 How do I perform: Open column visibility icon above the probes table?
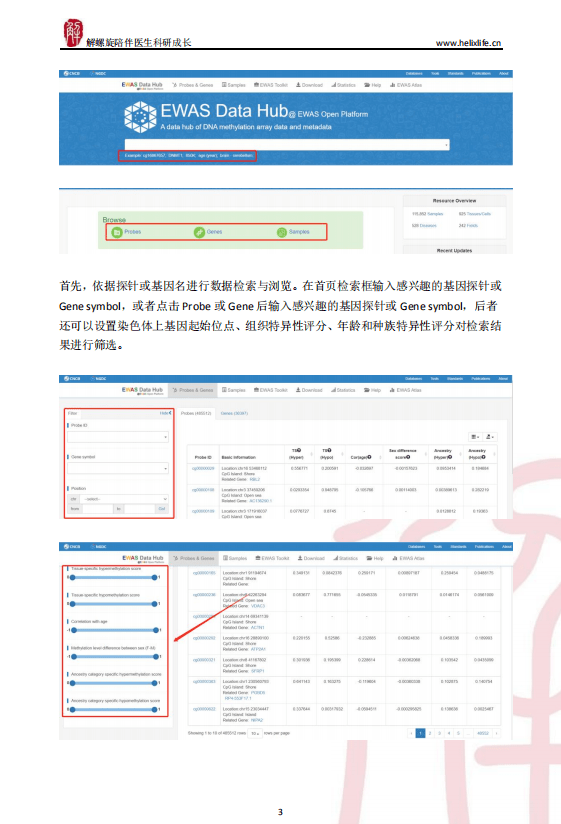pos(475,437)
